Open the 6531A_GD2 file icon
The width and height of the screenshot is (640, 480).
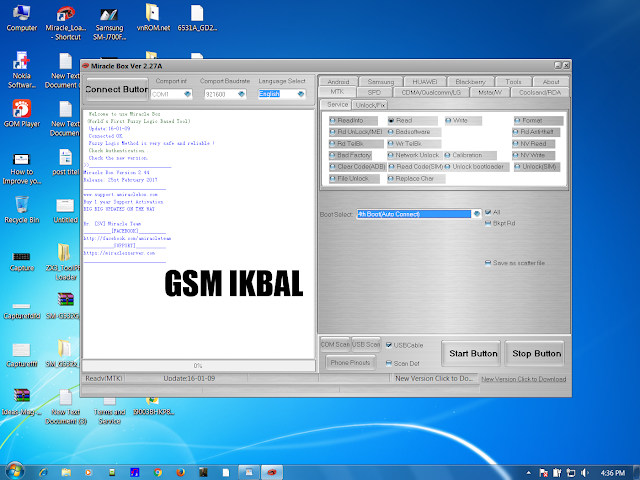pyautogui.click(x=197, y=18)
